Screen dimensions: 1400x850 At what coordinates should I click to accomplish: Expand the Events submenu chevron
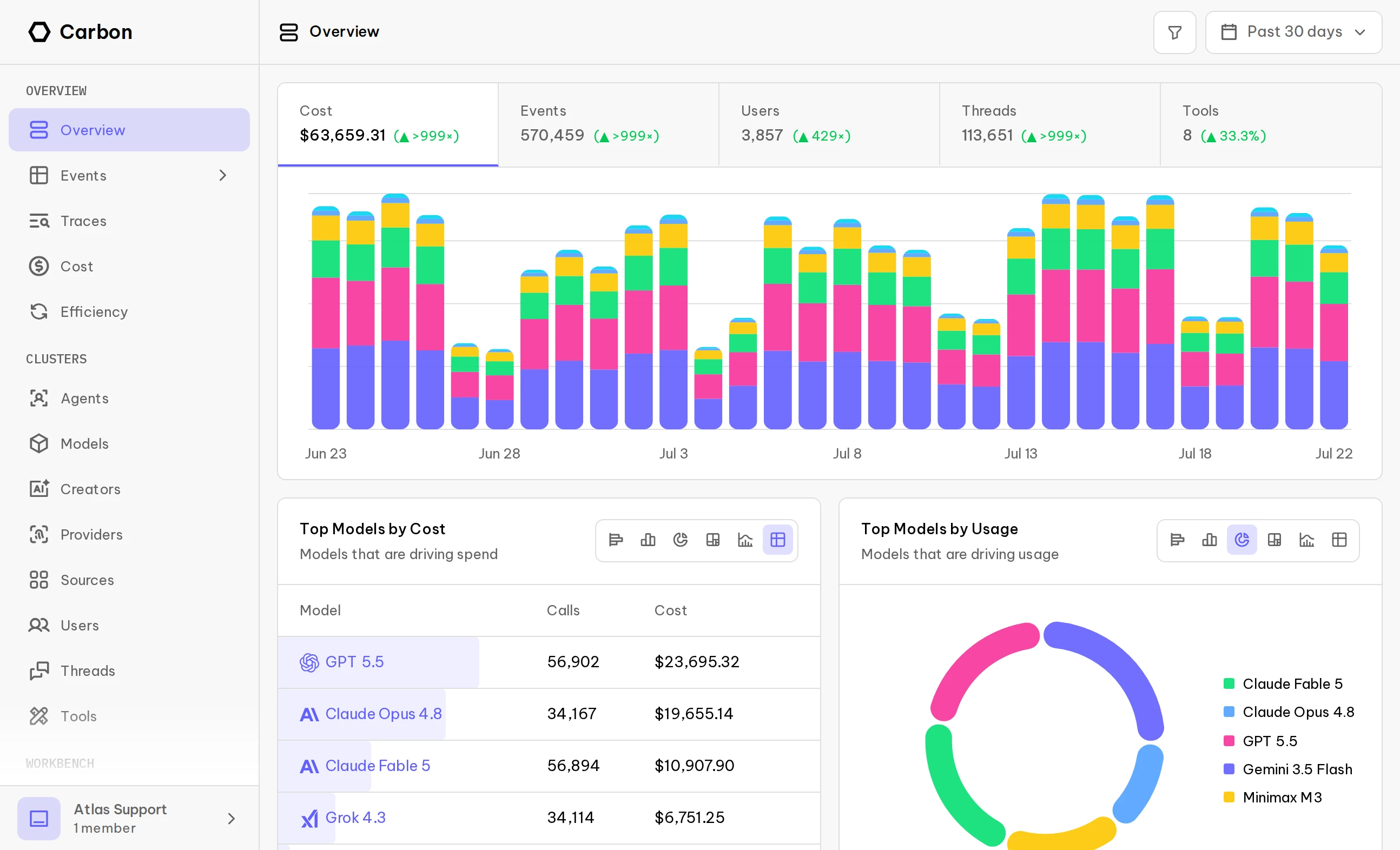[x=223, y=175]
